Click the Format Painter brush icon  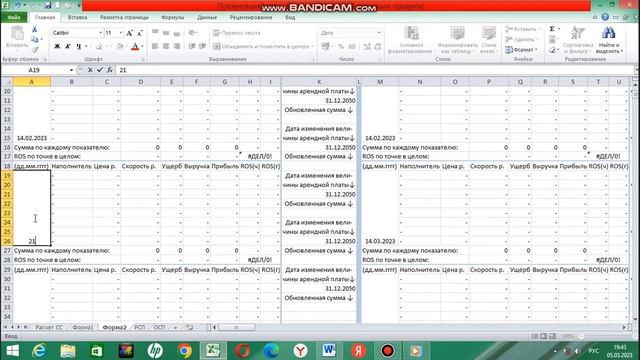(35, 49)
